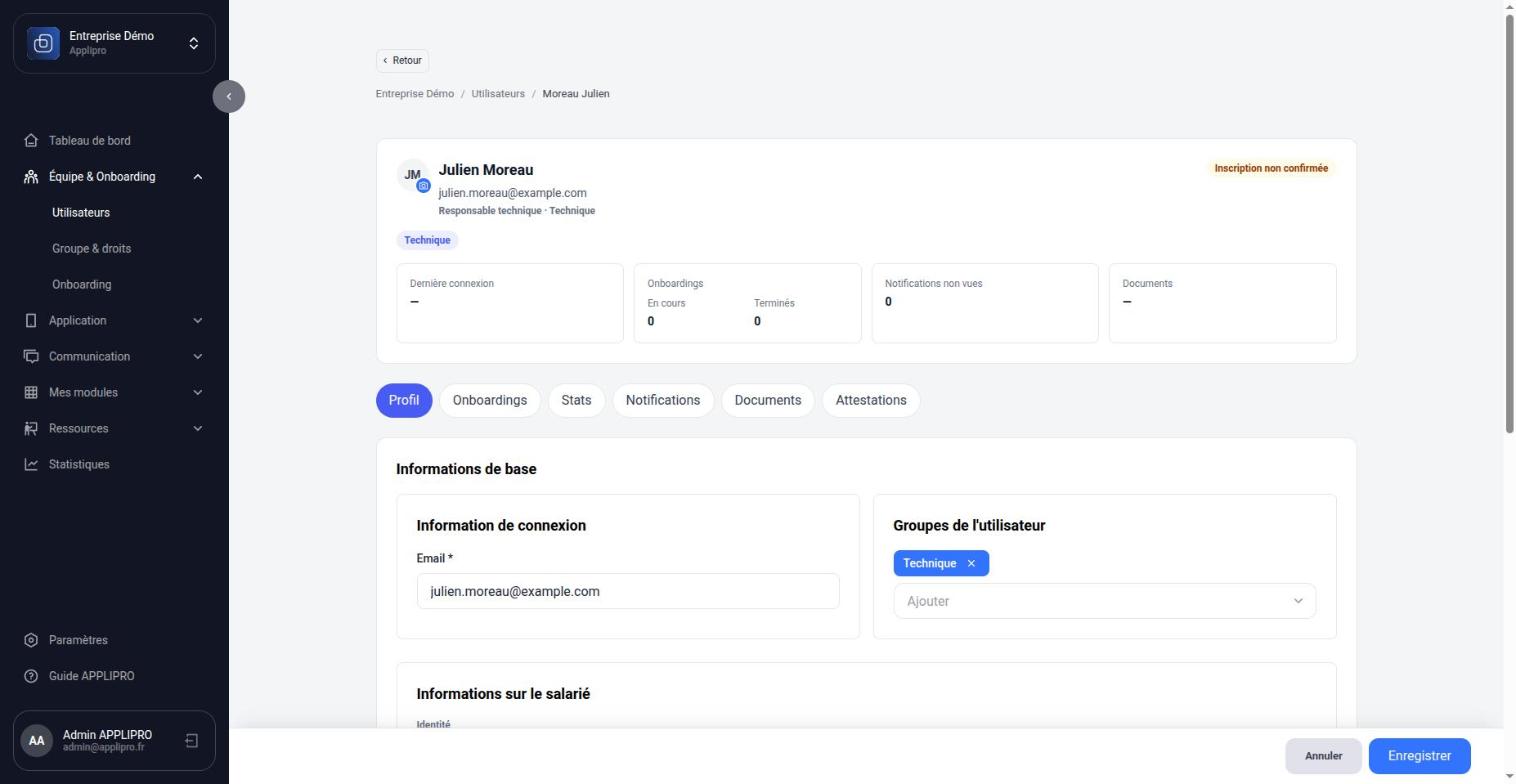Expand the Mes modules menu chevron

click(x=197, y=393)
